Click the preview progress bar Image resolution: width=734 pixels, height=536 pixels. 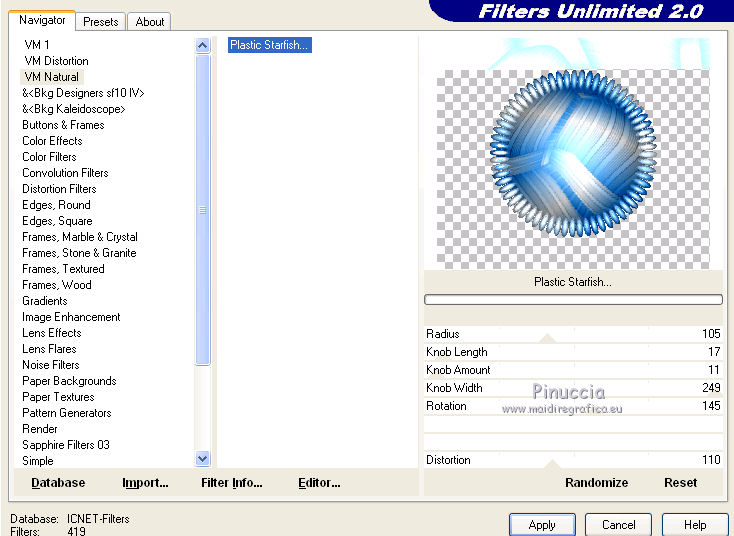[x=573, y=299]
